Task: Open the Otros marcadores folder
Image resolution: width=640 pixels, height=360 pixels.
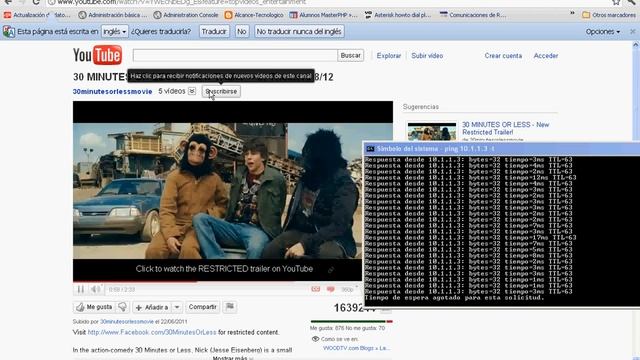Action: tap(609, 15)
